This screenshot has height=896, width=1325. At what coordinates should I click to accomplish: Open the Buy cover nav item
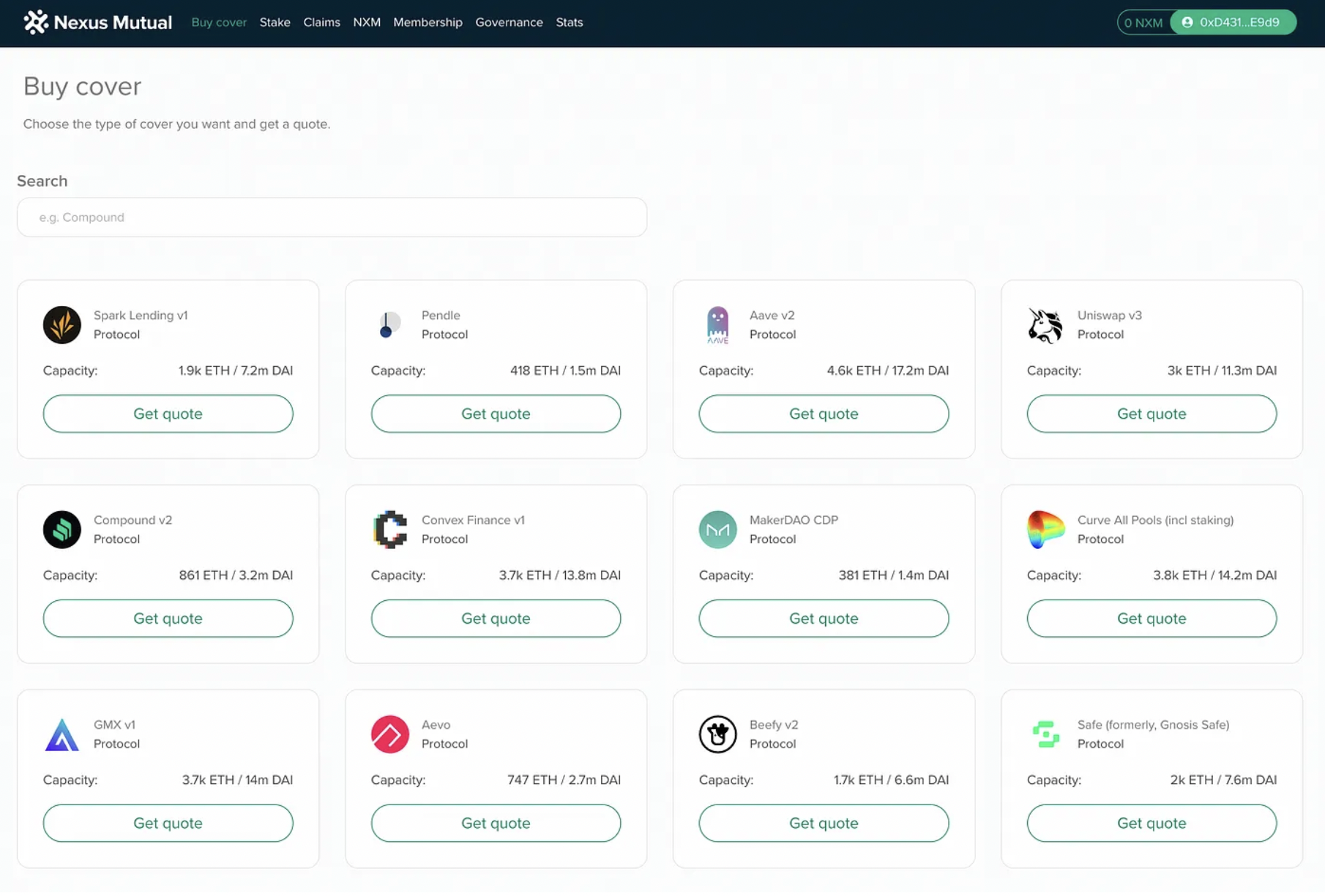[x=219, y=22]
